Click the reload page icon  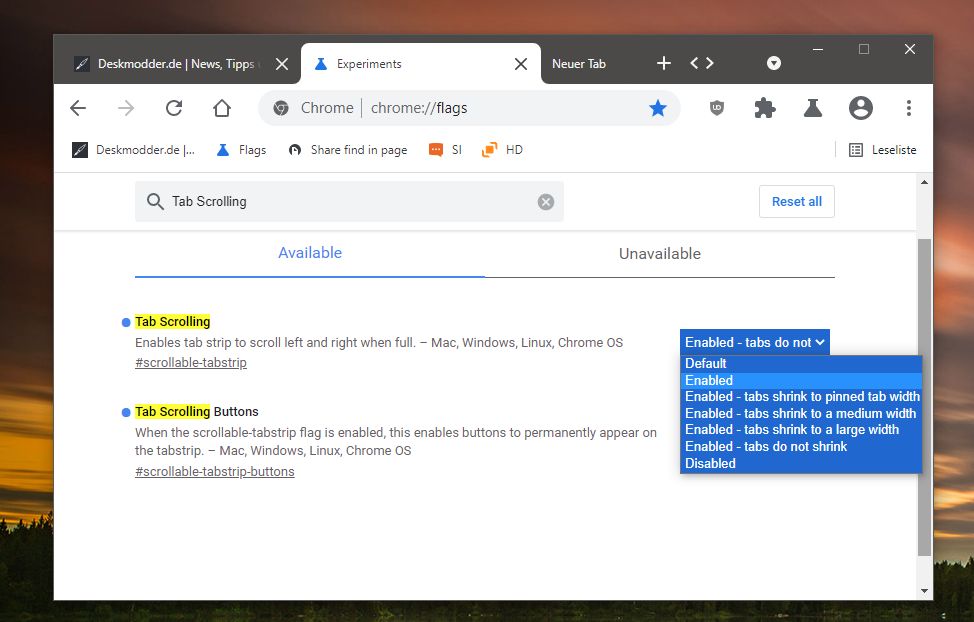tap(174, 108)
